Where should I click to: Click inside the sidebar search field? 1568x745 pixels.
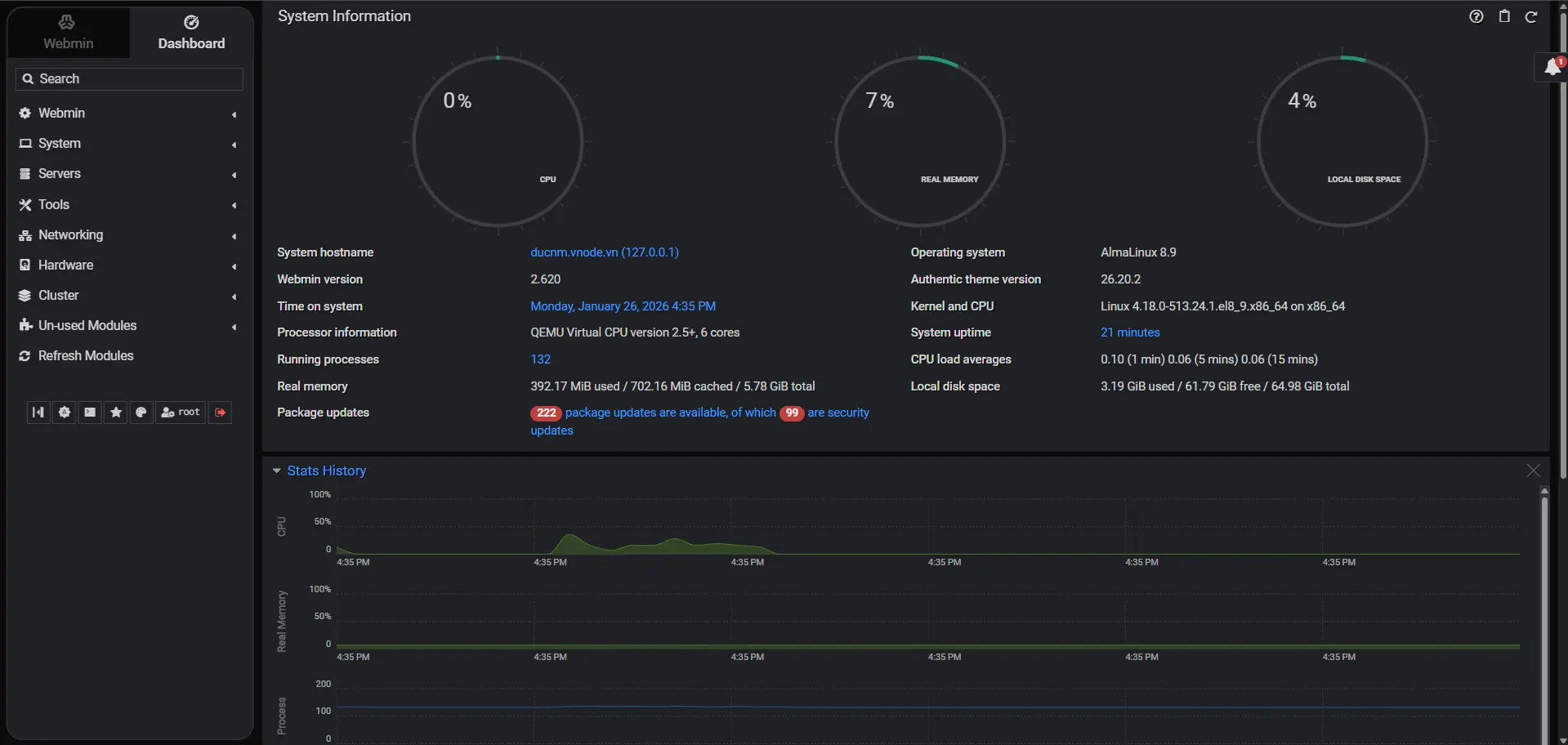click(128, 78)
